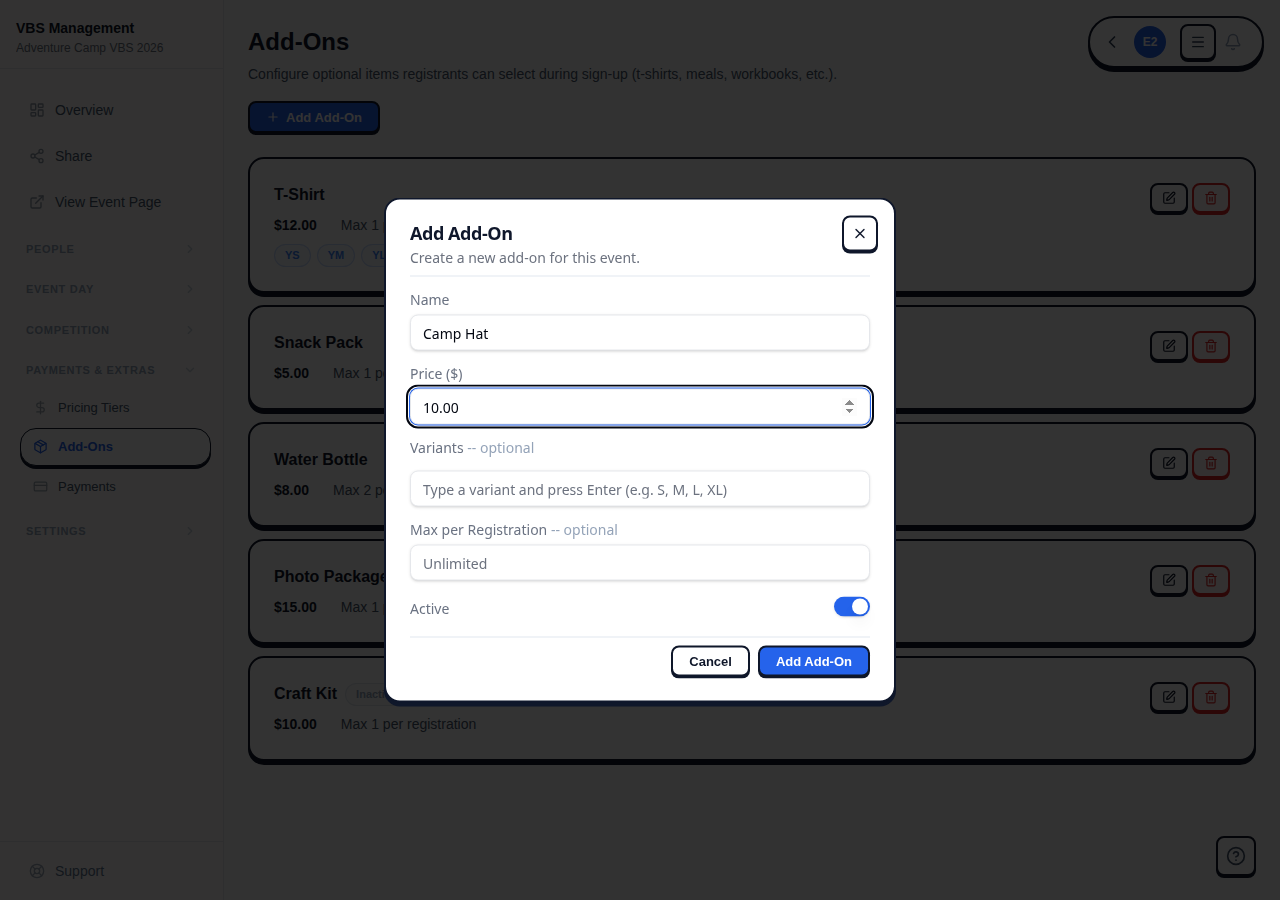Click the Cancel button in the dialog
Viewport: 1280px width, 900px height.
click(710, 661)
